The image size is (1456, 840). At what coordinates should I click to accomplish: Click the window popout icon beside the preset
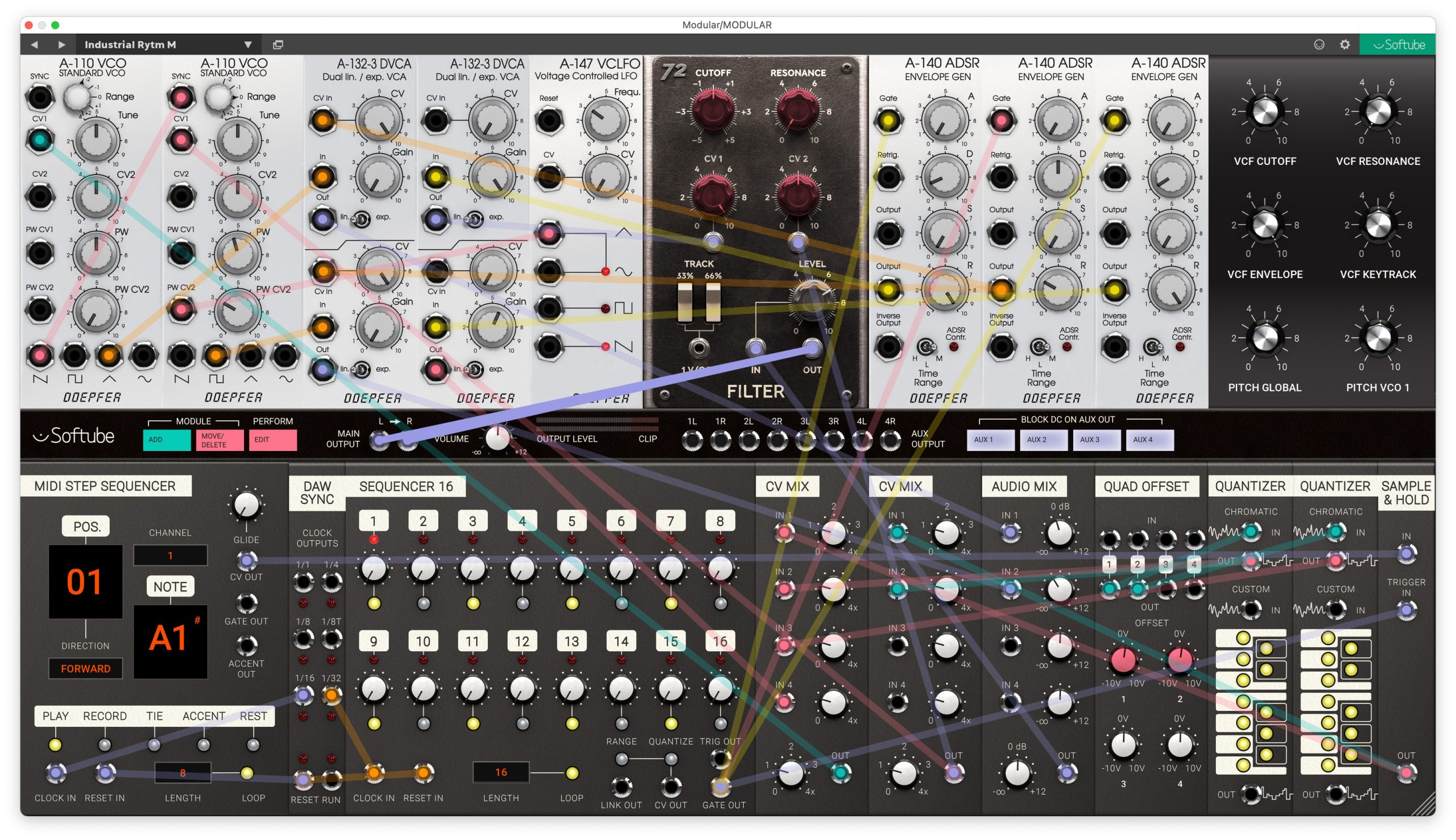pos(278,44)
